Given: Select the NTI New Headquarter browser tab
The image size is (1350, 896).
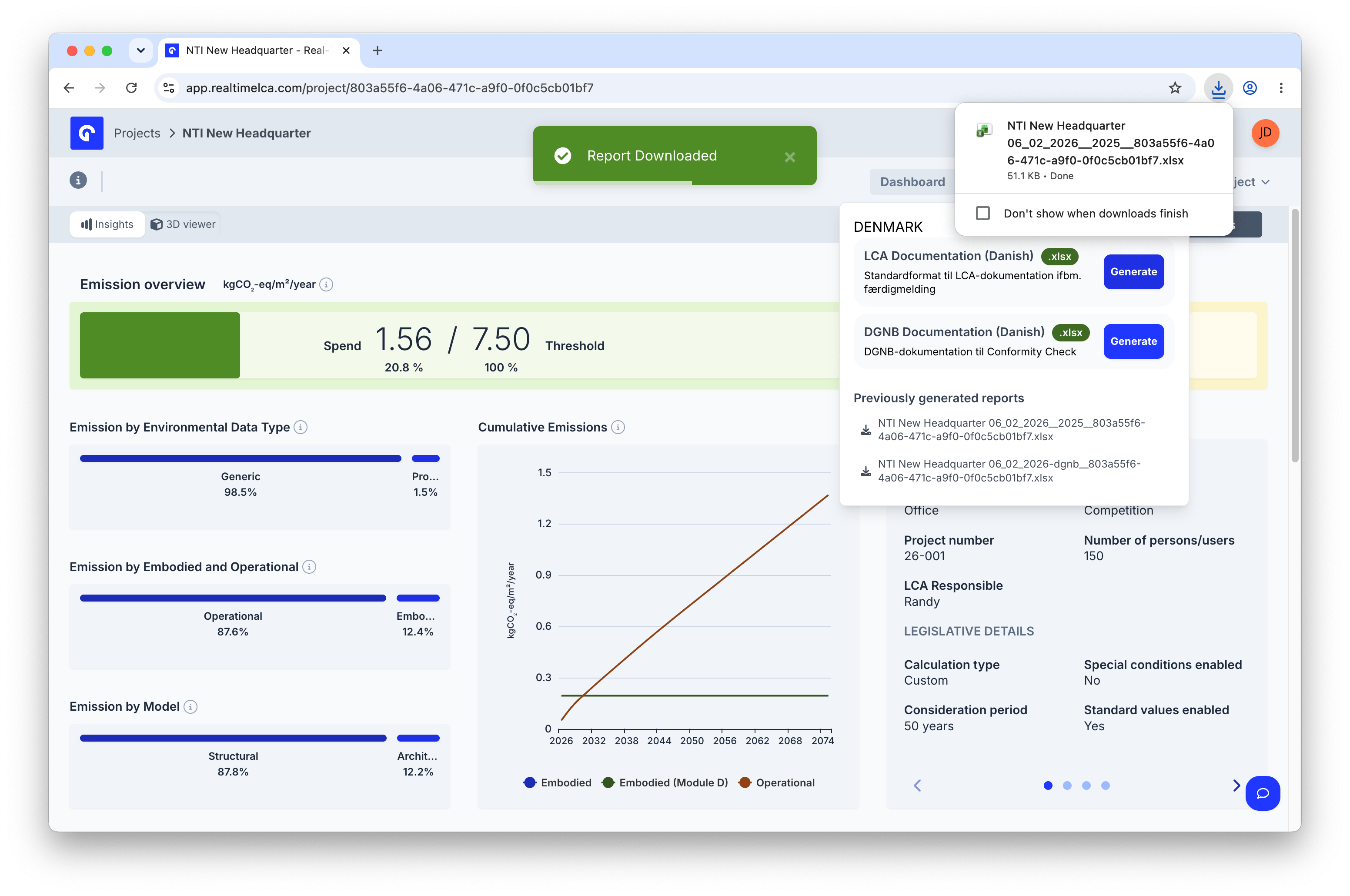Looking at the screenshot, I should tap(259, 50).
